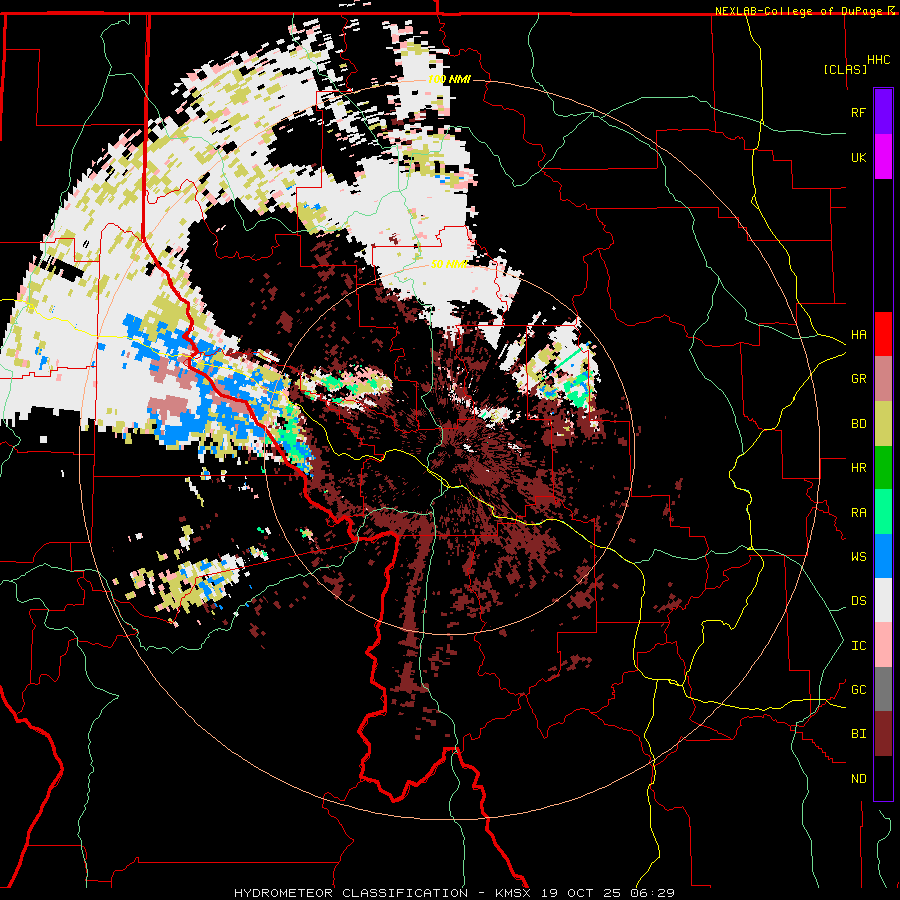The width and height of the screenshot is (900, 900).
Task: Click the olive yellow BD legend color block
Action: click(883, 424)
